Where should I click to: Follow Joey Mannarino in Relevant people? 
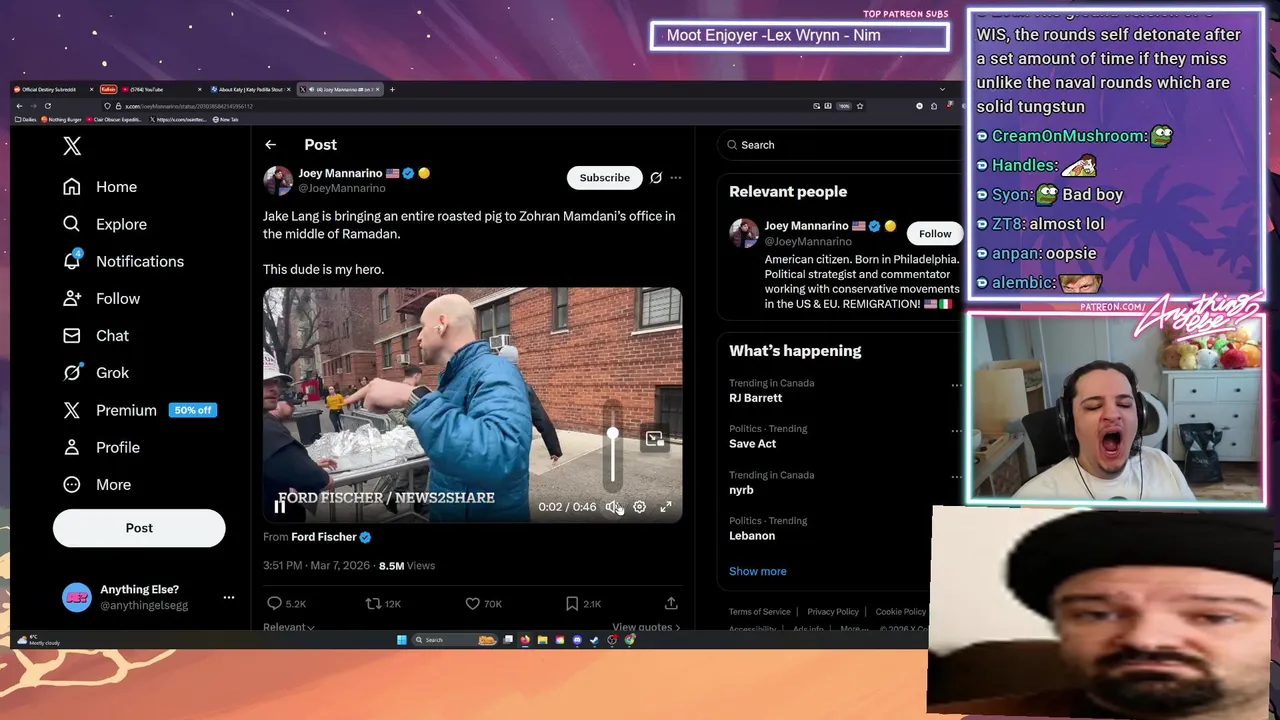[x=935, y=234]
